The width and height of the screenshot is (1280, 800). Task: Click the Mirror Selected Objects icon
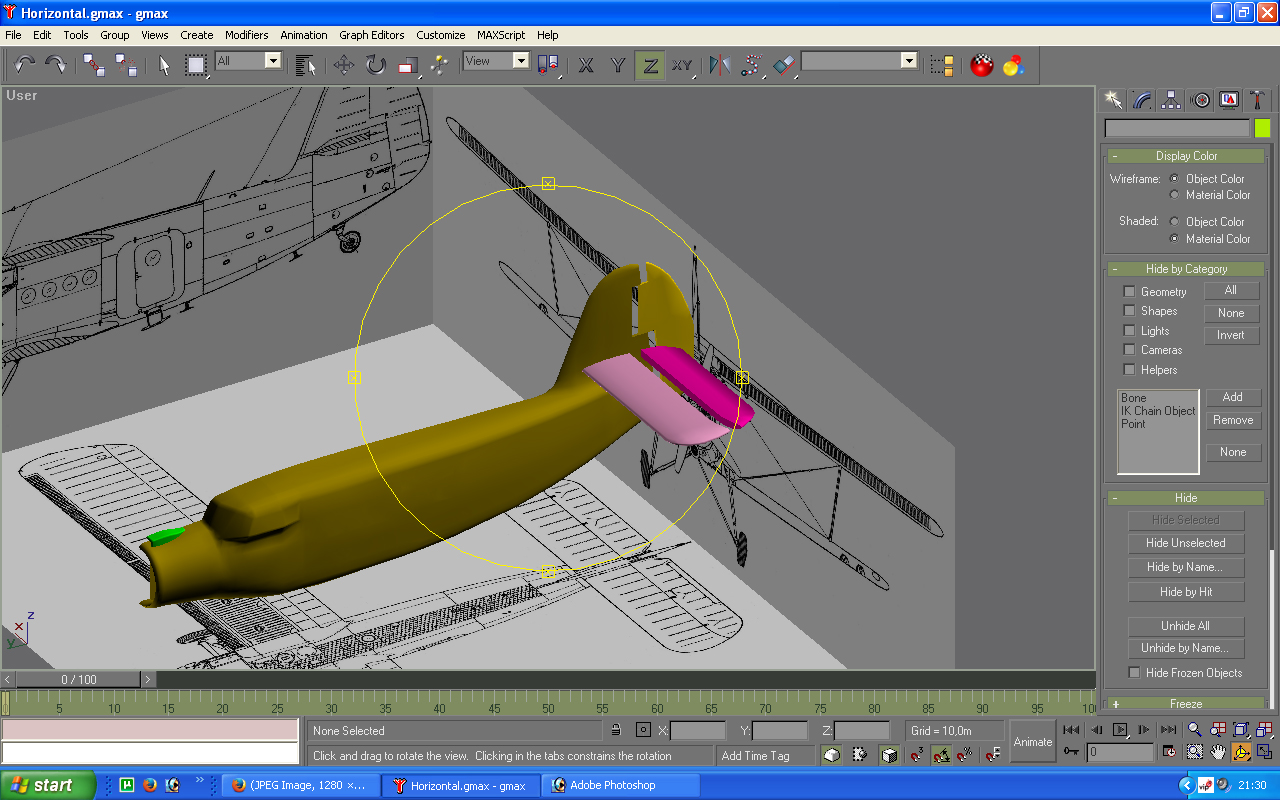(x=719, y=66)
